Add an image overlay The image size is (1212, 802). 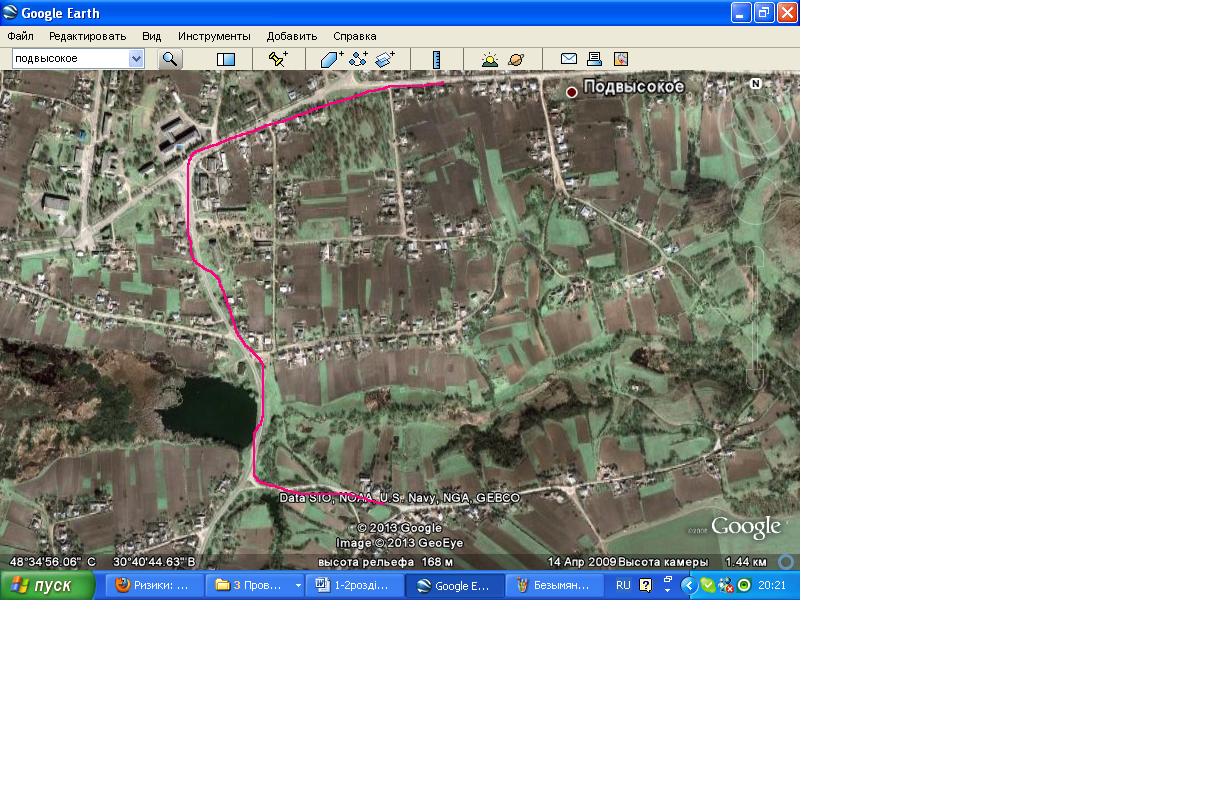(x=385, y=59)
